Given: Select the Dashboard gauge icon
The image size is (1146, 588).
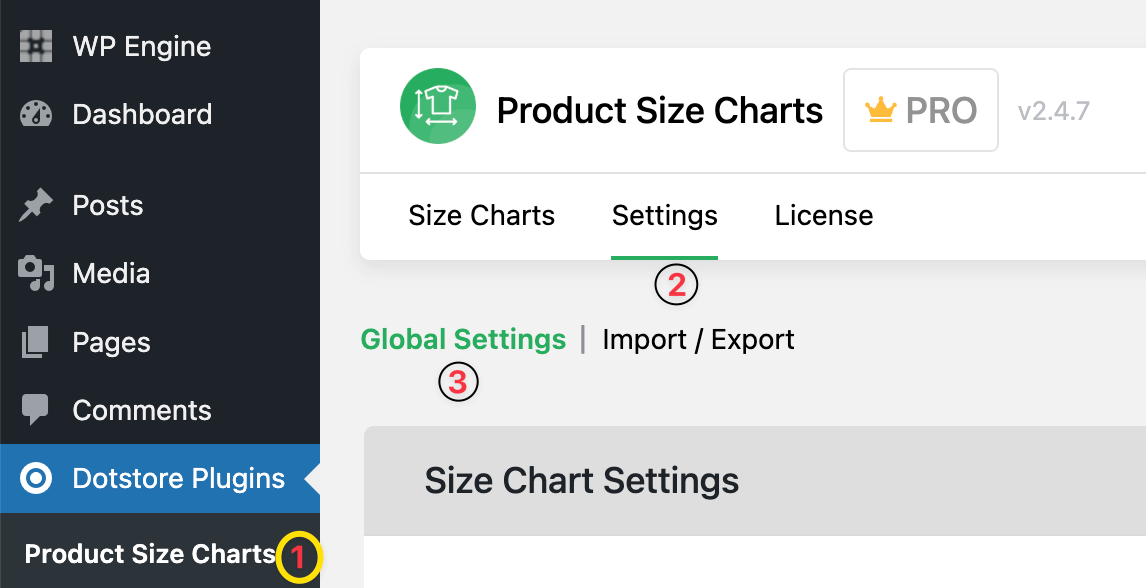Looking at the screenshot, I should pos(36,114).
